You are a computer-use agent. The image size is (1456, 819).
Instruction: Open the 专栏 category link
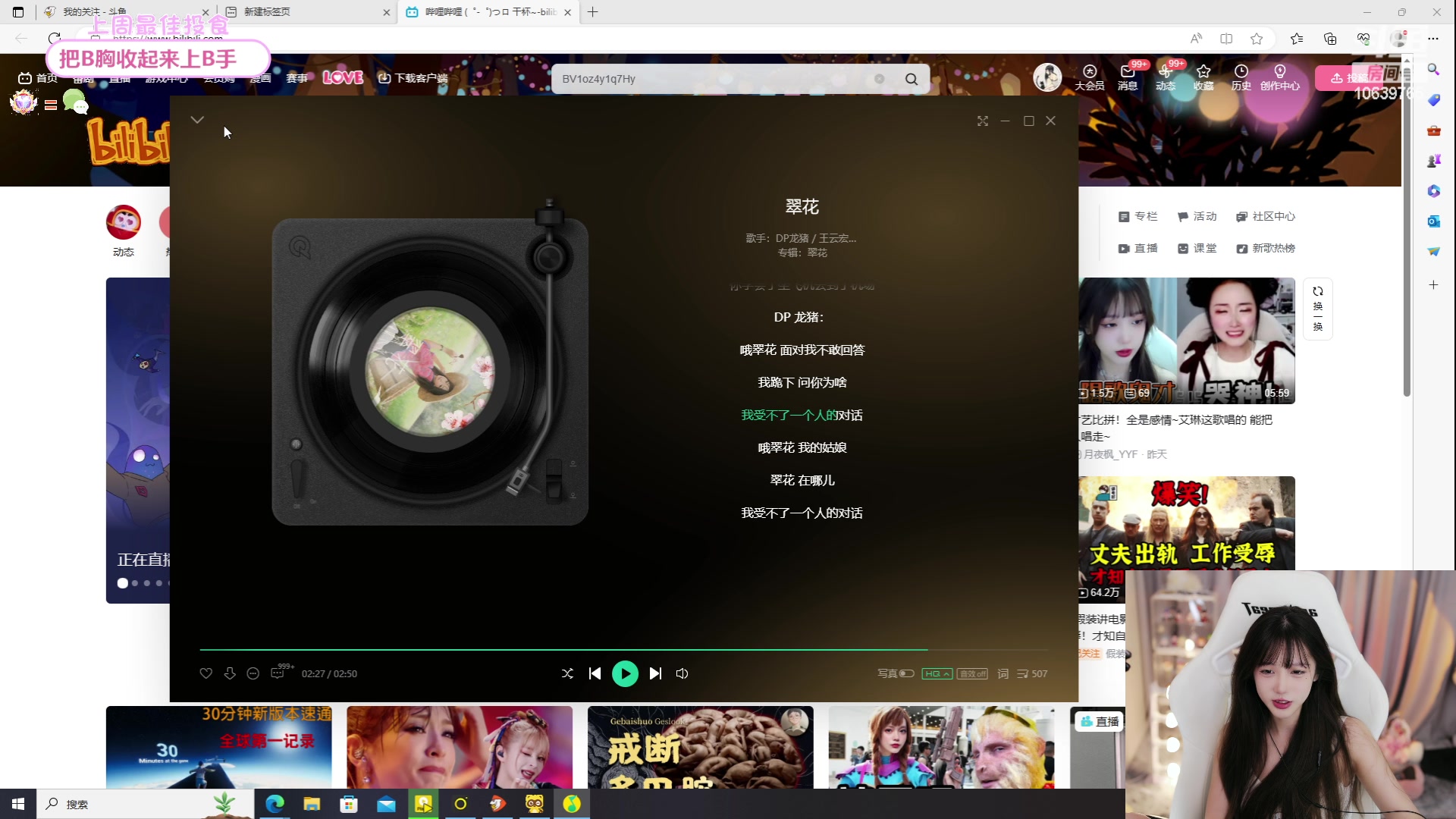[1137, 216]
